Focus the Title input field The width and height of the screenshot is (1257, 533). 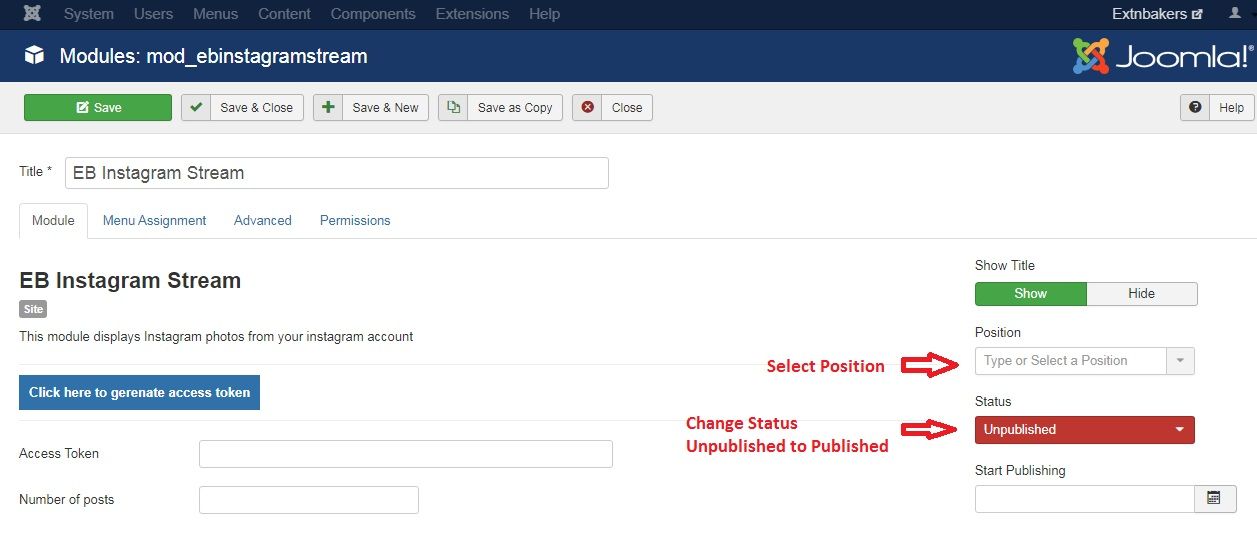coord(337,173)
